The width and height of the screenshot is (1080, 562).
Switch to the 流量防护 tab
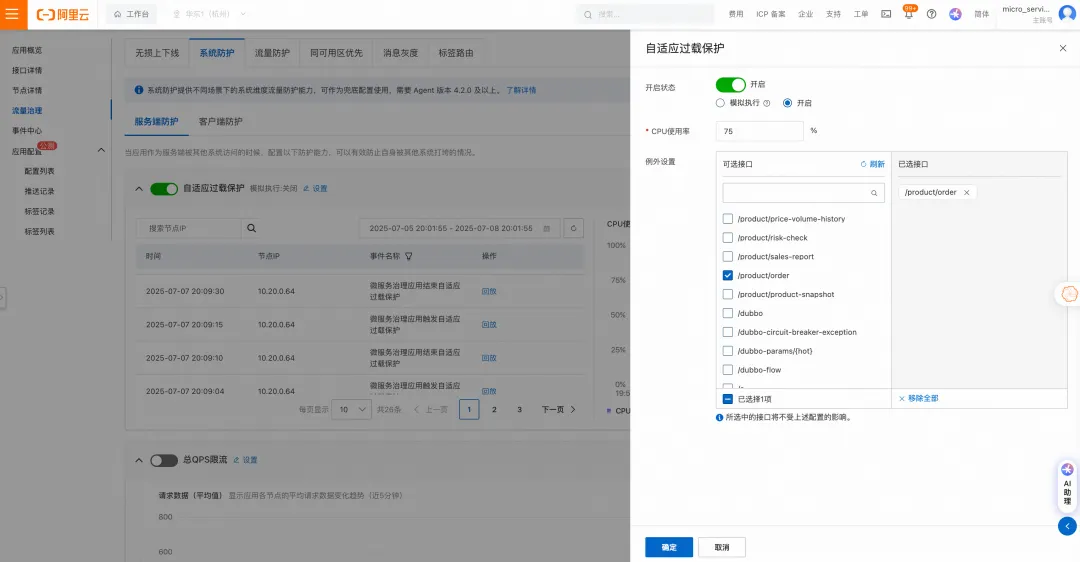[x=272, y=53]
